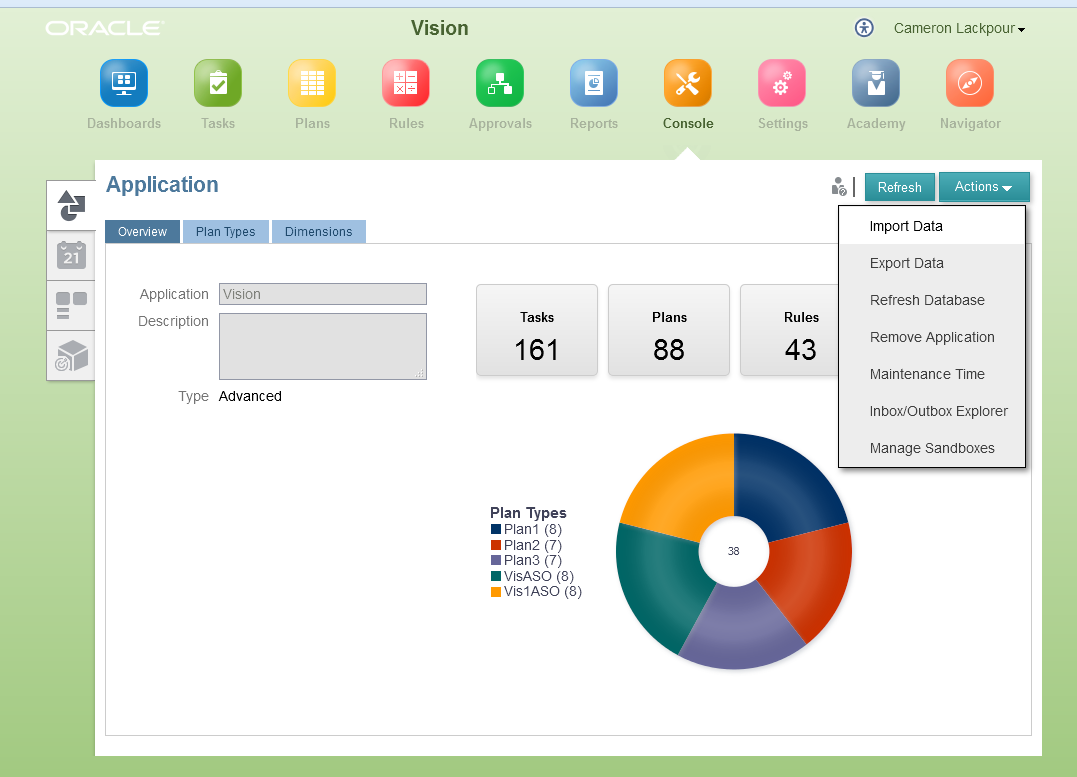Click the Application page heading

click(162, 185)
